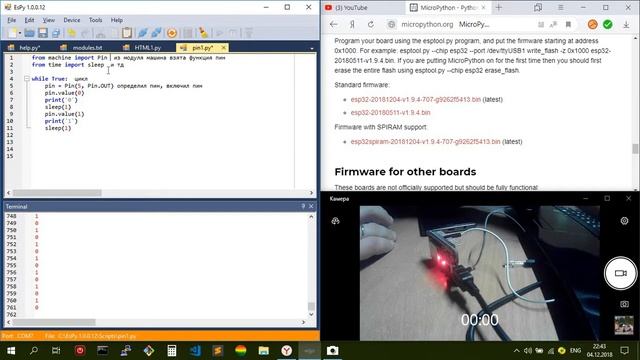Click the Save All icon in EsPy toolbar
This screenshot has height=360, width=640.
(56, 33)
